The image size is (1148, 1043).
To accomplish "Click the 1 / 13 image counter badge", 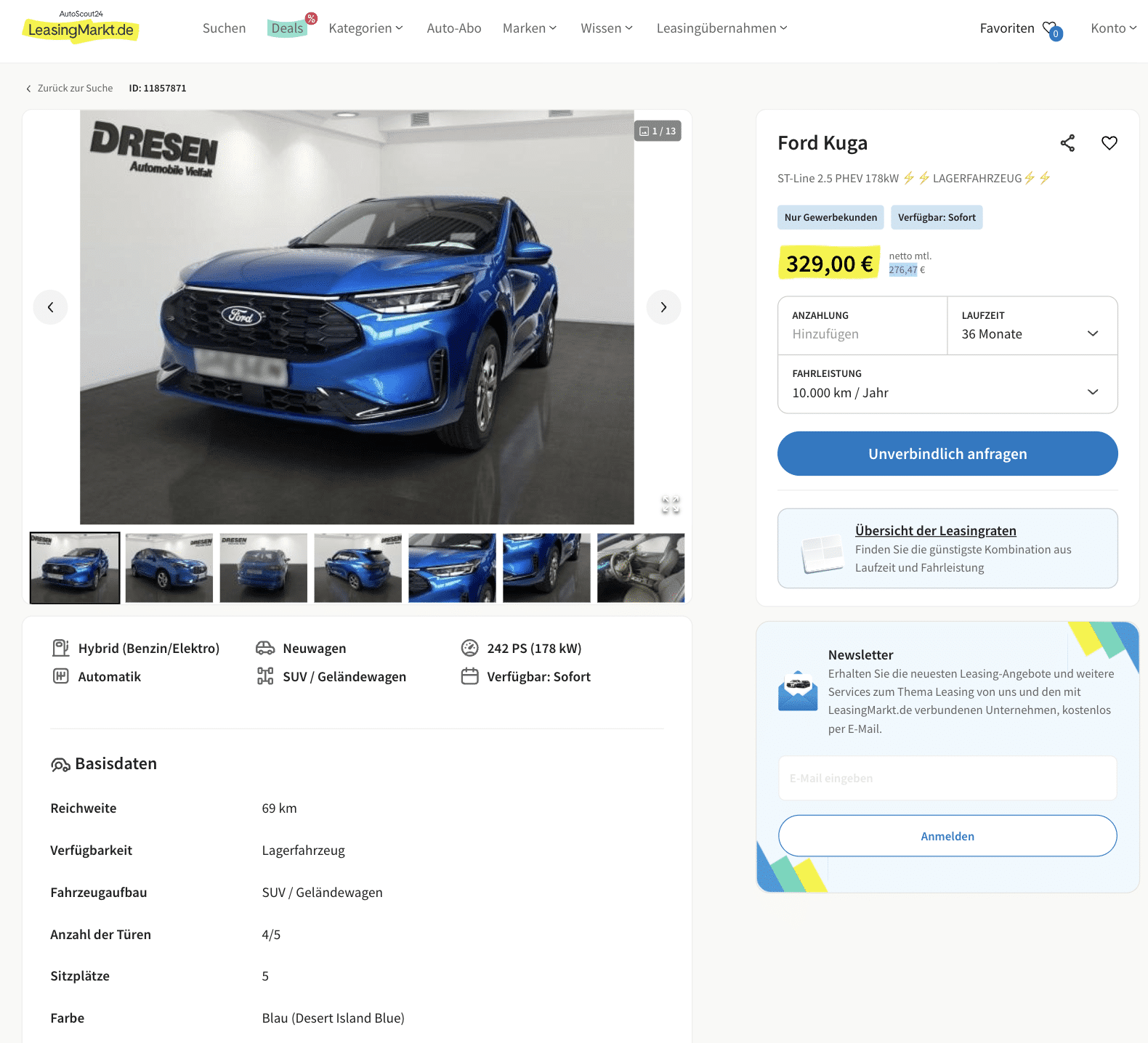I will tap(658, 131).
